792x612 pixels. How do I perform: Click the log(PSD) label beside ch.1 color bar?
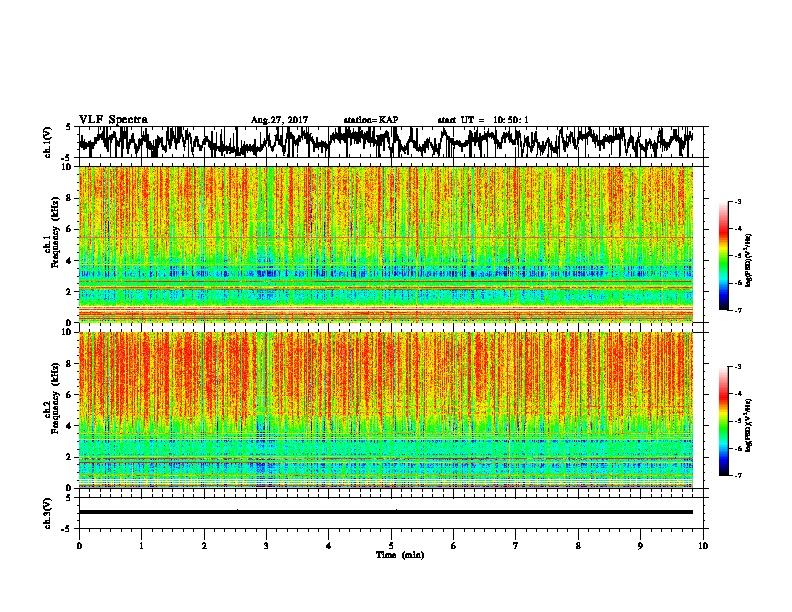click(x=749, y=260)
